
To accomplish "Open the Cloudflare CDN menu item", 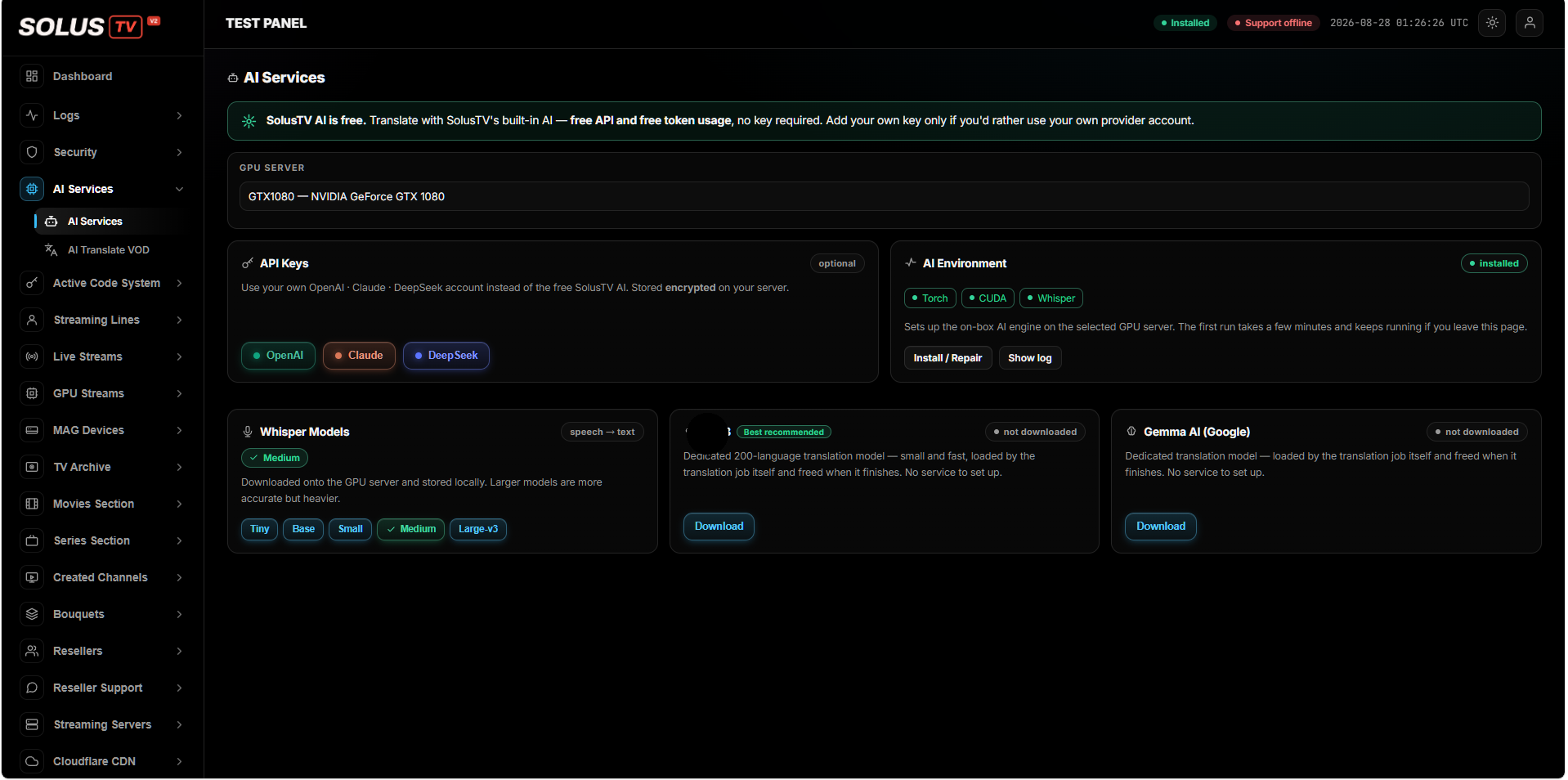I will point(102,761).
